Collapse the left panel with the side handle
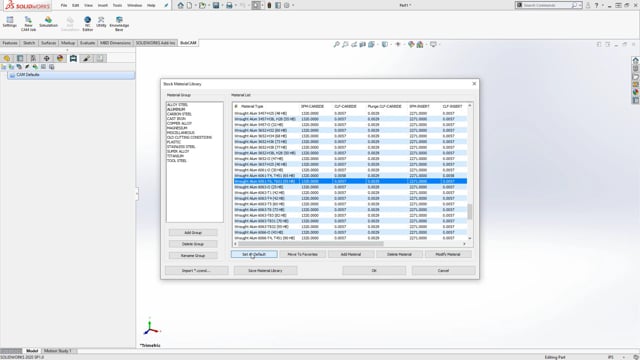 137,194
